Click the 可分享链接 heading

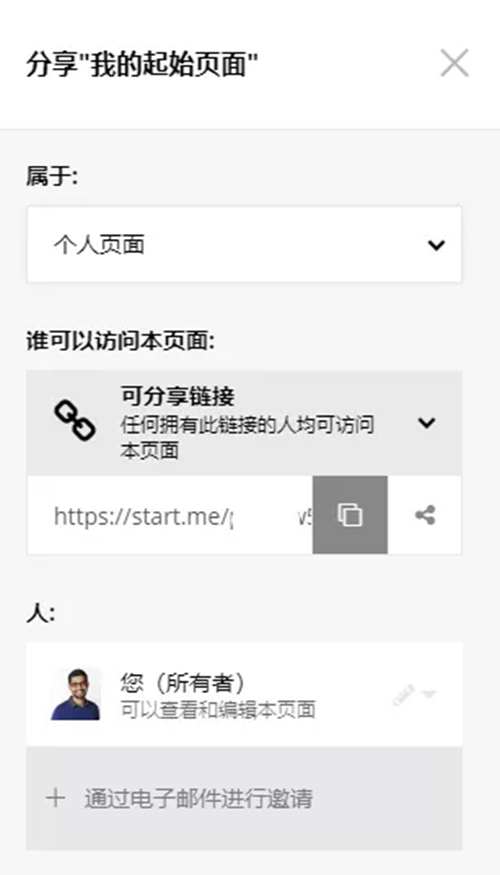click(177, 396)
